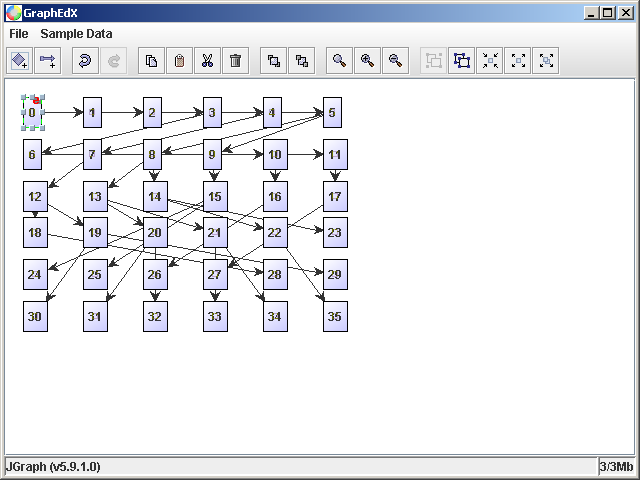Image resolution: width=640 pixels, height=480 pixels.
Task: Click the connect edge toolbar icon
Action: coord(48,61)
